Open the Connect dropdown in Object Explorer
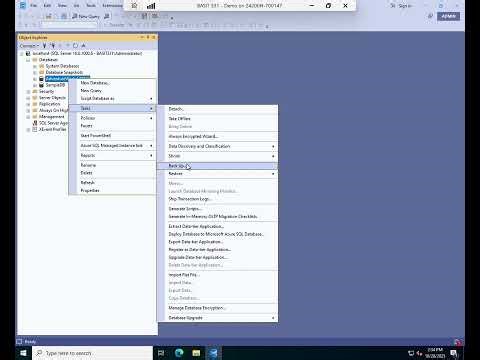This screenshot has height=360, width=480. coord(29,46)
